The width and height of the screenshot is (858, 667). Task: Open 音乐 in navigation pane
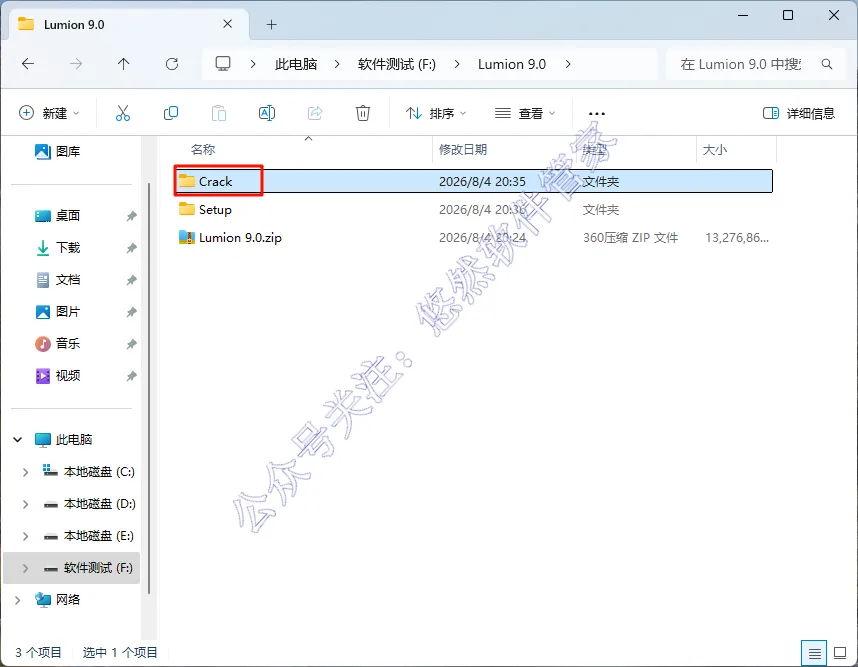coord(68,344)
